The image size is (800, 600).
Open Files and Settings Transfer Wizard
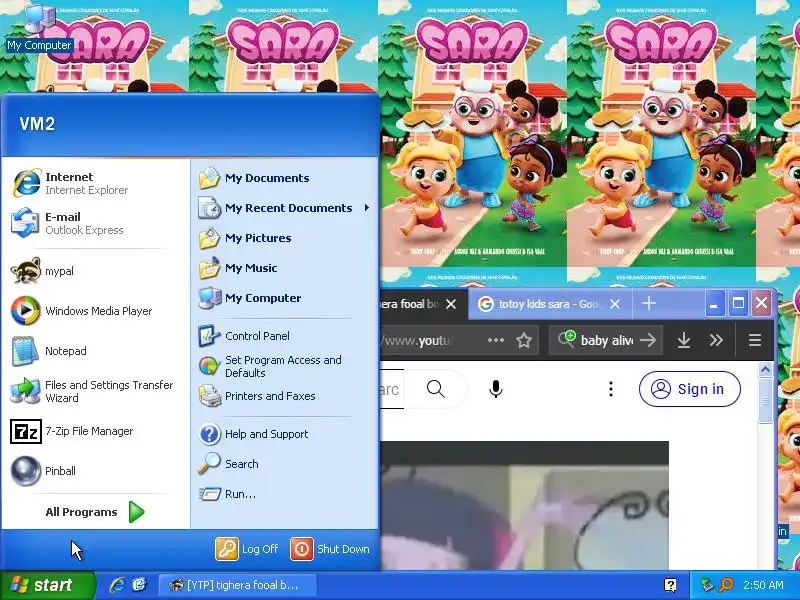pos(95,391)
